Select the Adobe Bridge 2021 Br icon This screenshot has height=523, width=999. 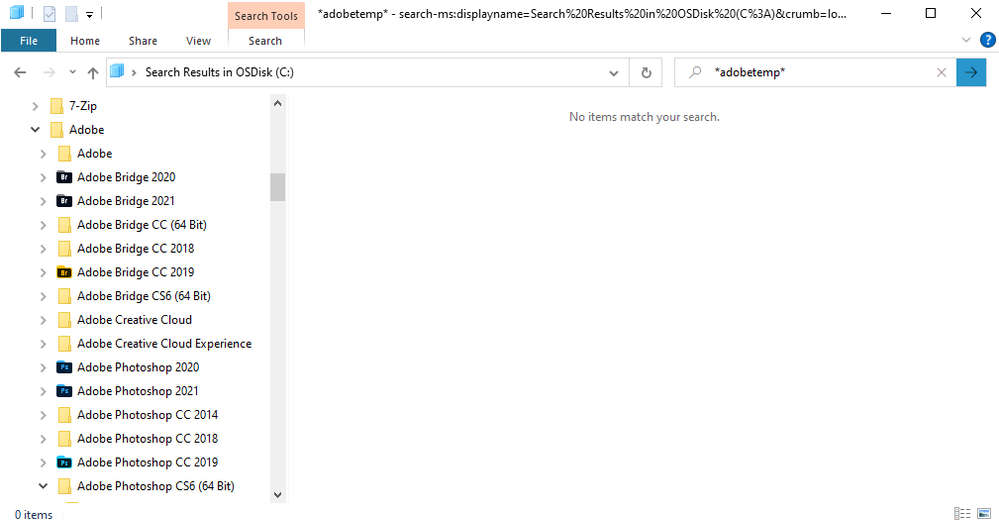pos(64,201)
